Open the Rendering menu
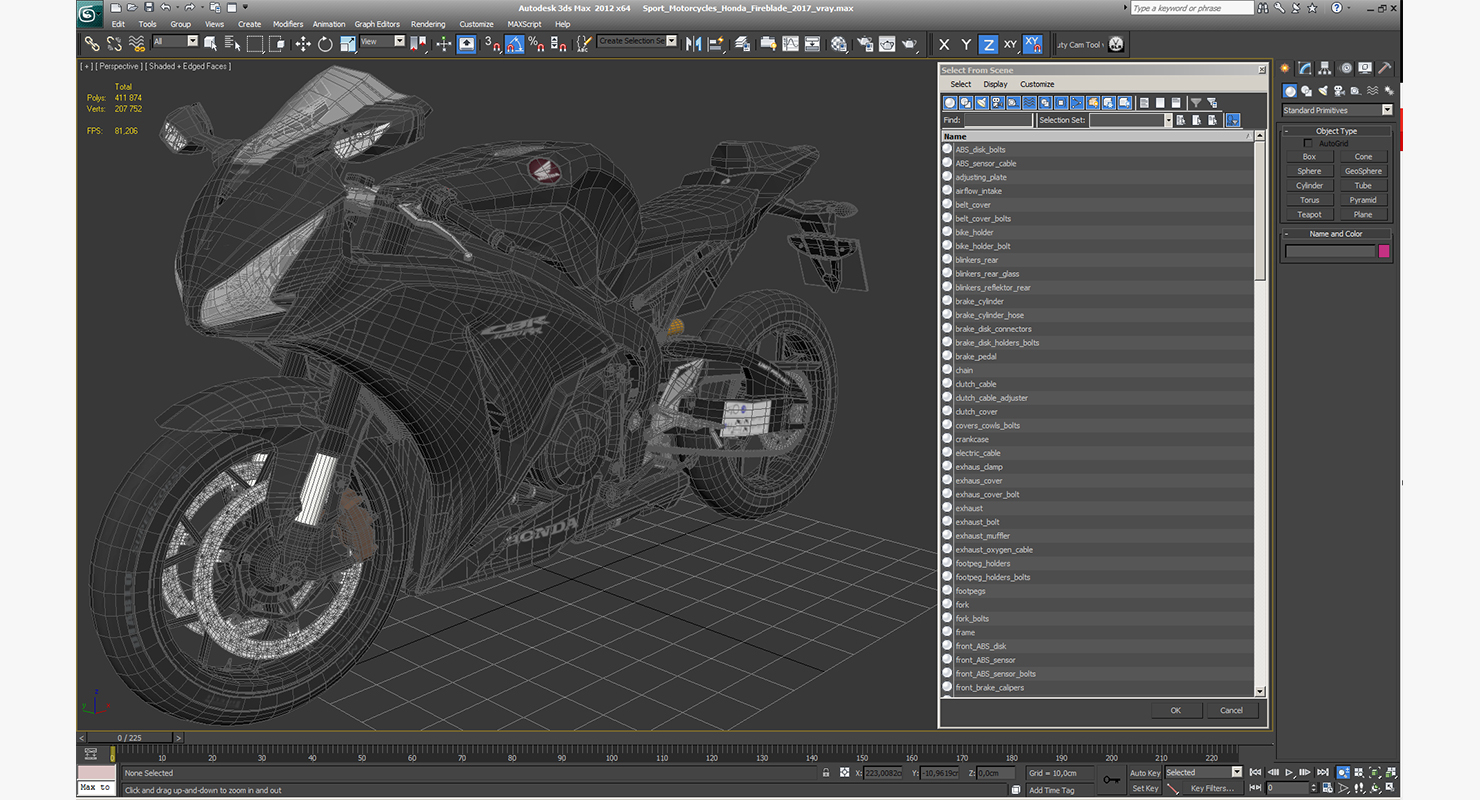The height and width of the screenshot is (800, 1480). [428, 24]
